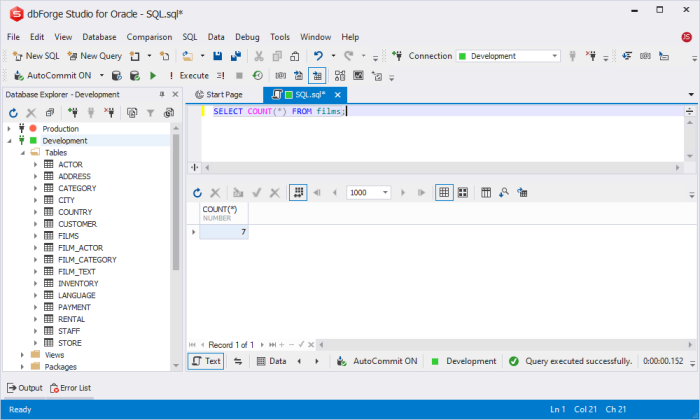The image size is (700, 420).
Task: Click the New Query button
Action: [95, 56]
